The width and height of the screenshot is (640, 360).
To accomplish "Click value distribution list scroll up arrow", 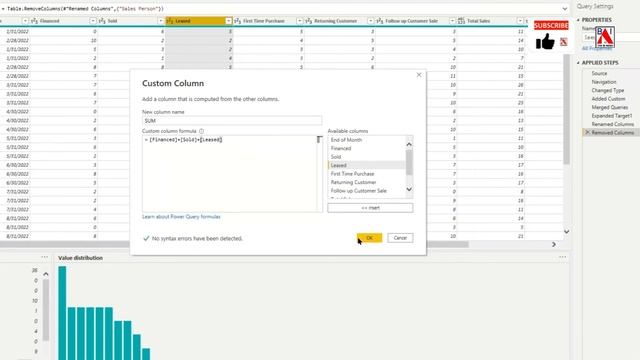I will pyautogui.click(x=46, y=274).
